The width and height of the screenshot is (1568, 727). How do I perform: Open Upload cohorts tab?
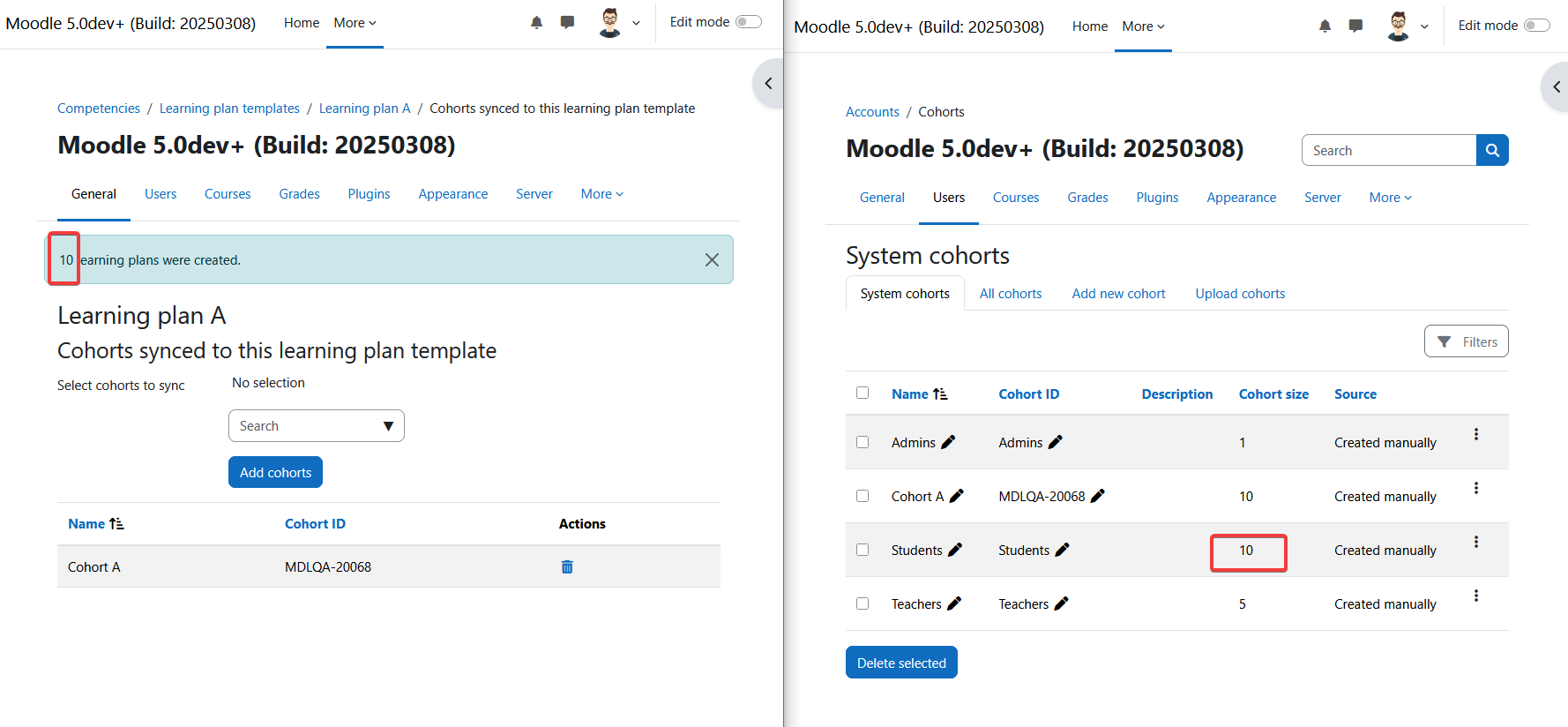pos(1240,294)
